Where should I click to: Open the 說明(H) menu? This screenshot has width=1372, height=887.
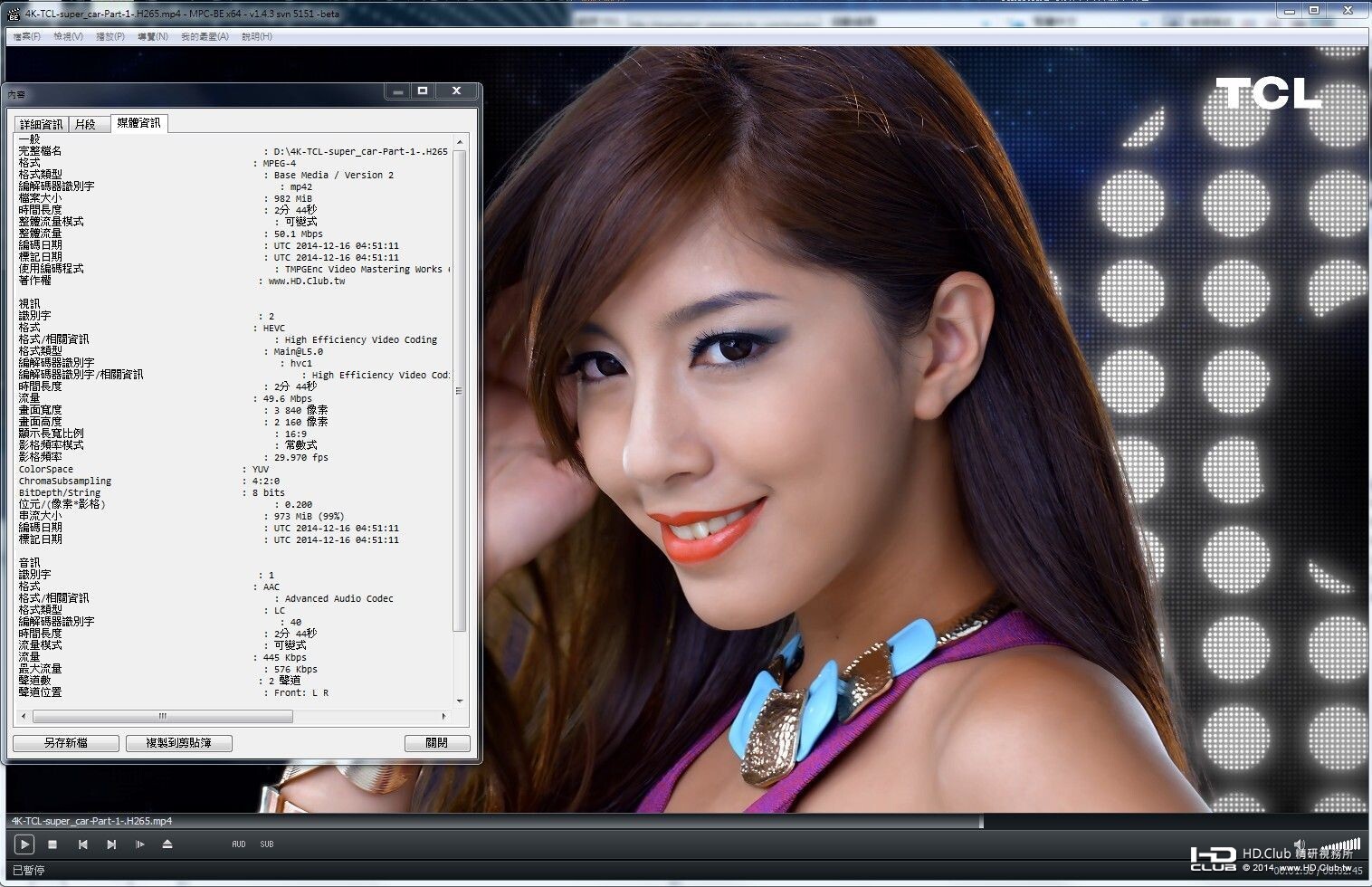[257, 36]
